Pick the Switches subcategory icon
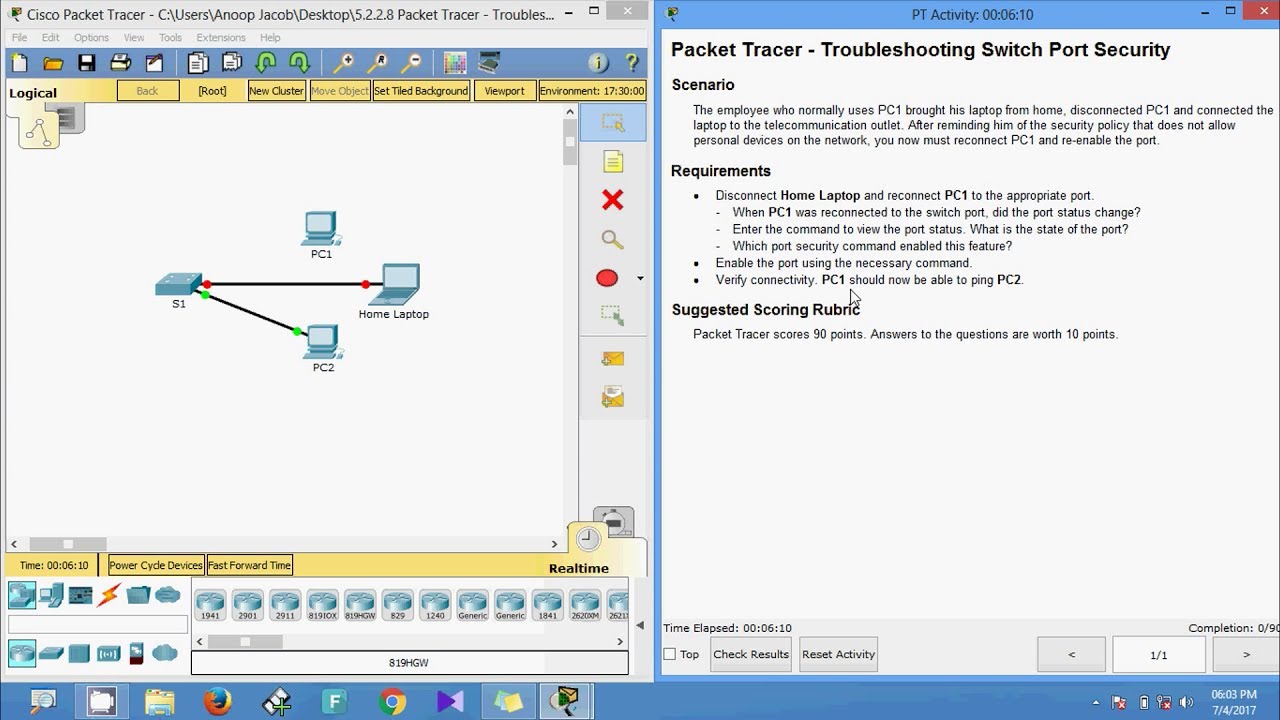1280x720 pixels. (x=51, y=654)
